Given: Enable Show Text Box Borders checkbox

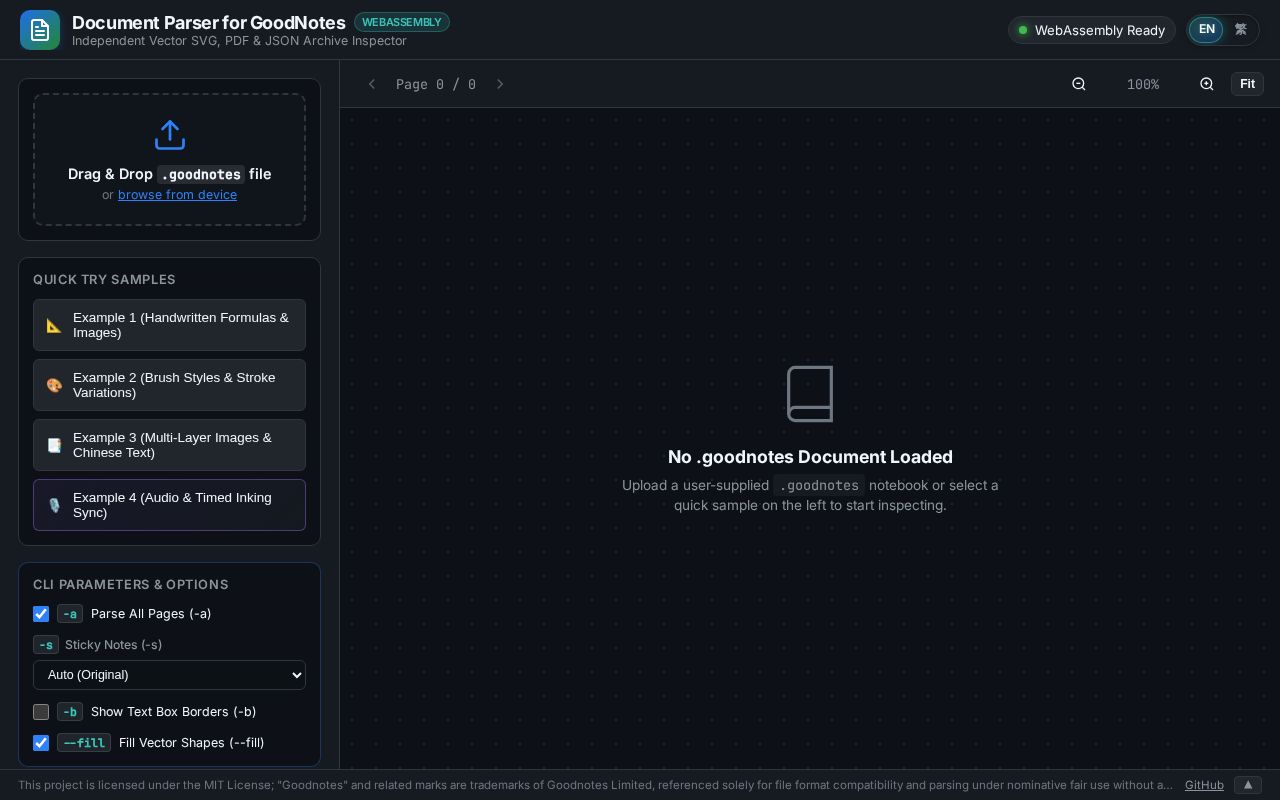Looking at the screenshot, I should (x=41, y=712).
